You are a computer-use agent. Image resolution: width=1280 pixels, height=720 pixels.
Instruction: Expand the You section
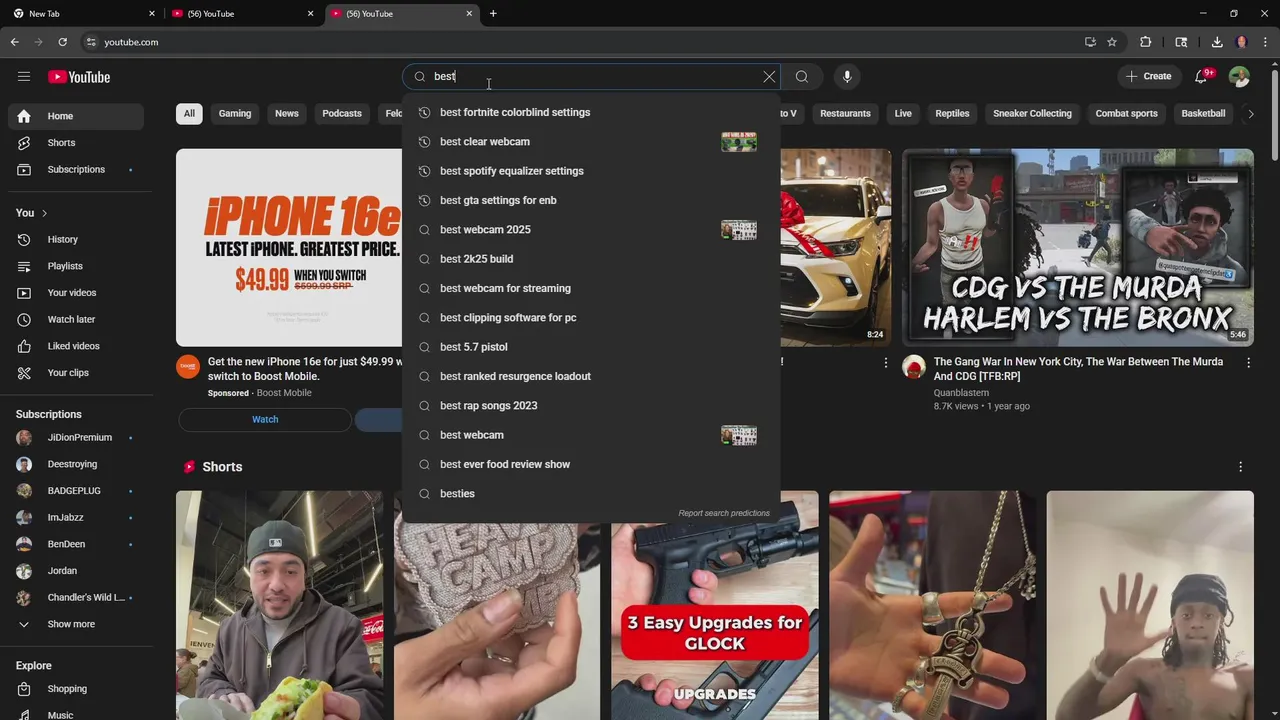point(32,213)
